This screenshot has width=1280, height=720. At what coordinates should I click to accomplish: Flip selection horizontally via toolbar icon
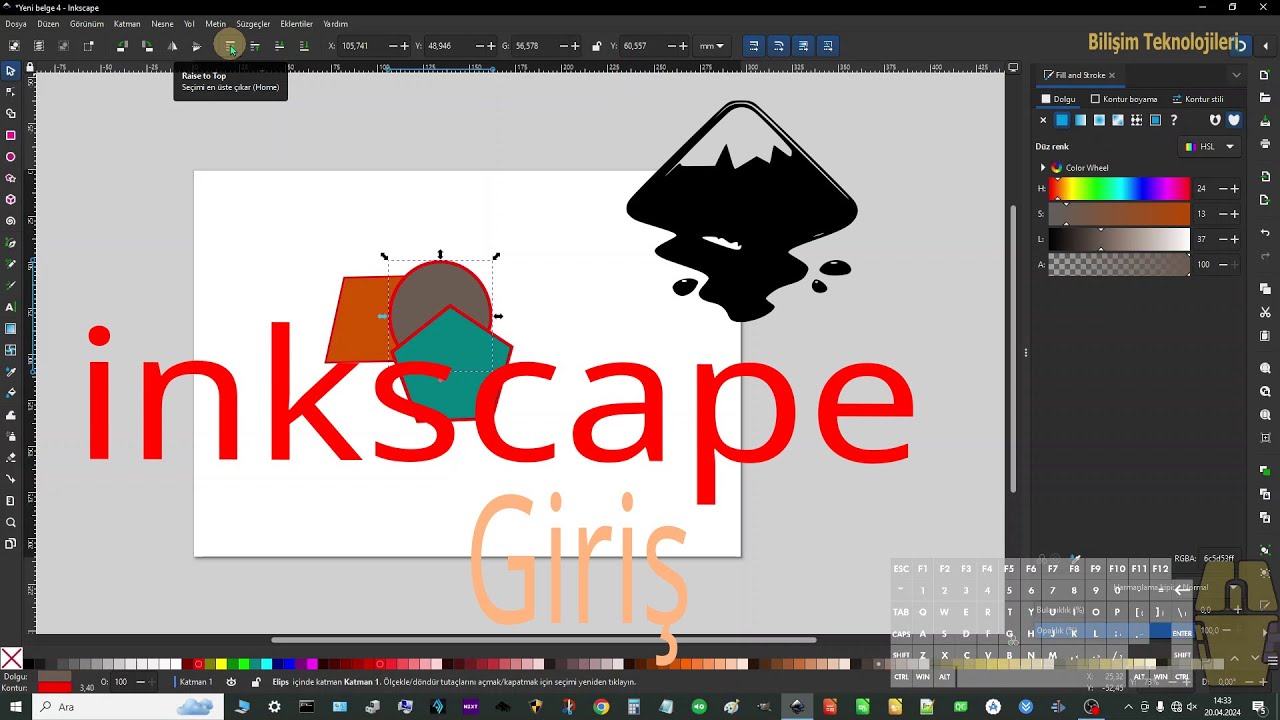[x=172, y=46]
